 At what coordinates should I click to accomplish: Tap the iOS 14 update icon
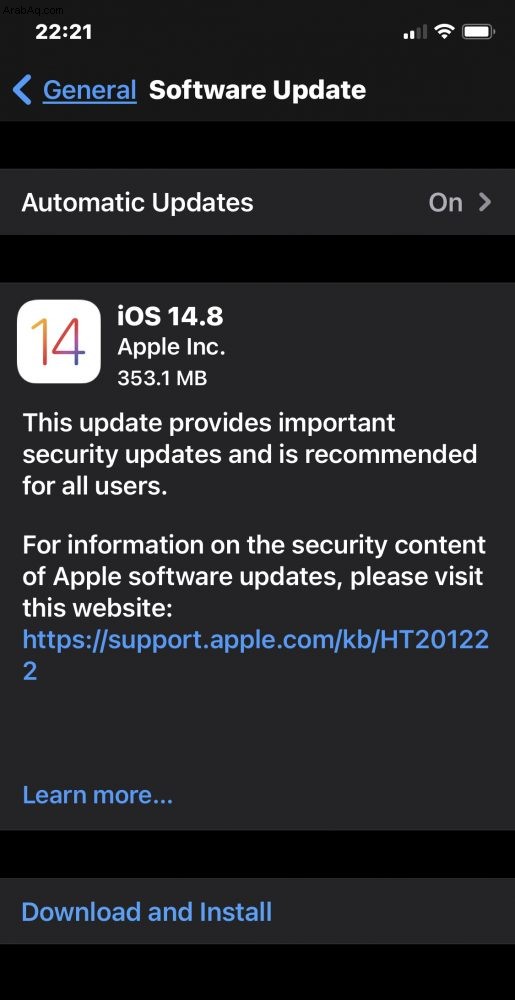pyautogui.click(x=59, y=341)
